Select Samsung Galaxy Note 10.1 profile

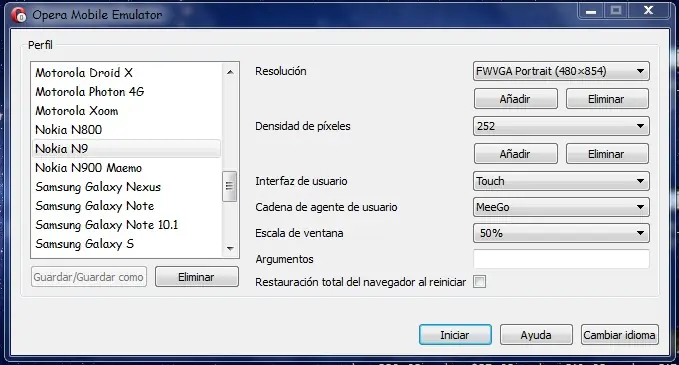point(126,225)
